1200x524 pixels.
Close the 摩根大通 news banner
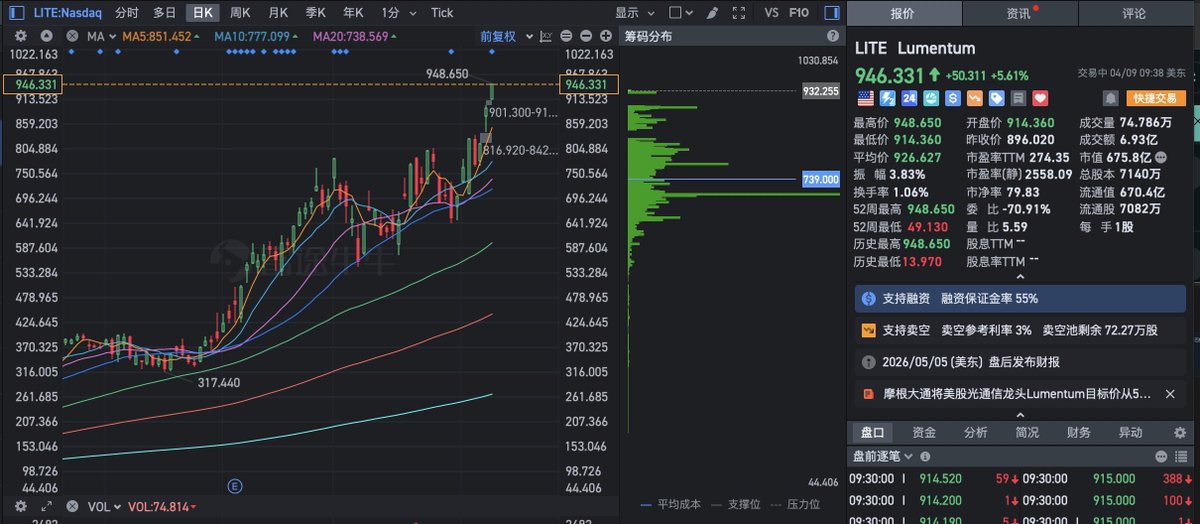1170,394
